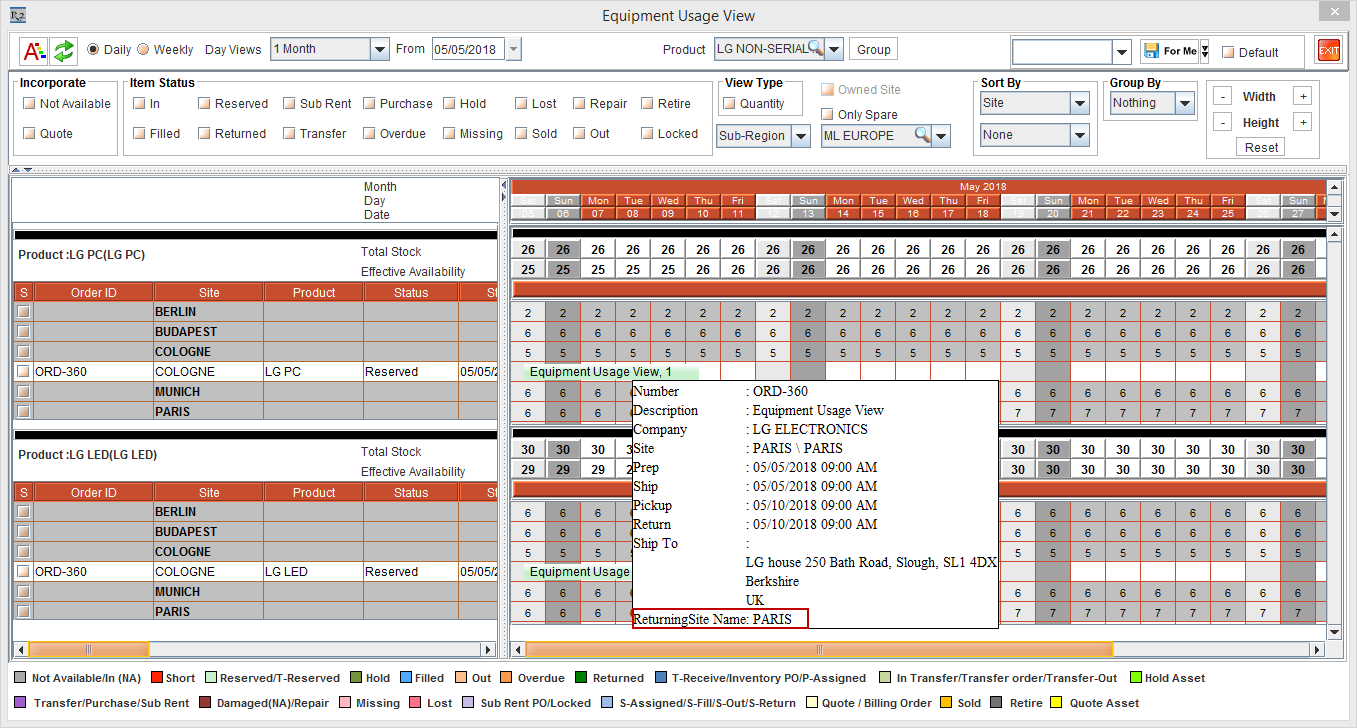Click the font color legend icon

[34, 50]
